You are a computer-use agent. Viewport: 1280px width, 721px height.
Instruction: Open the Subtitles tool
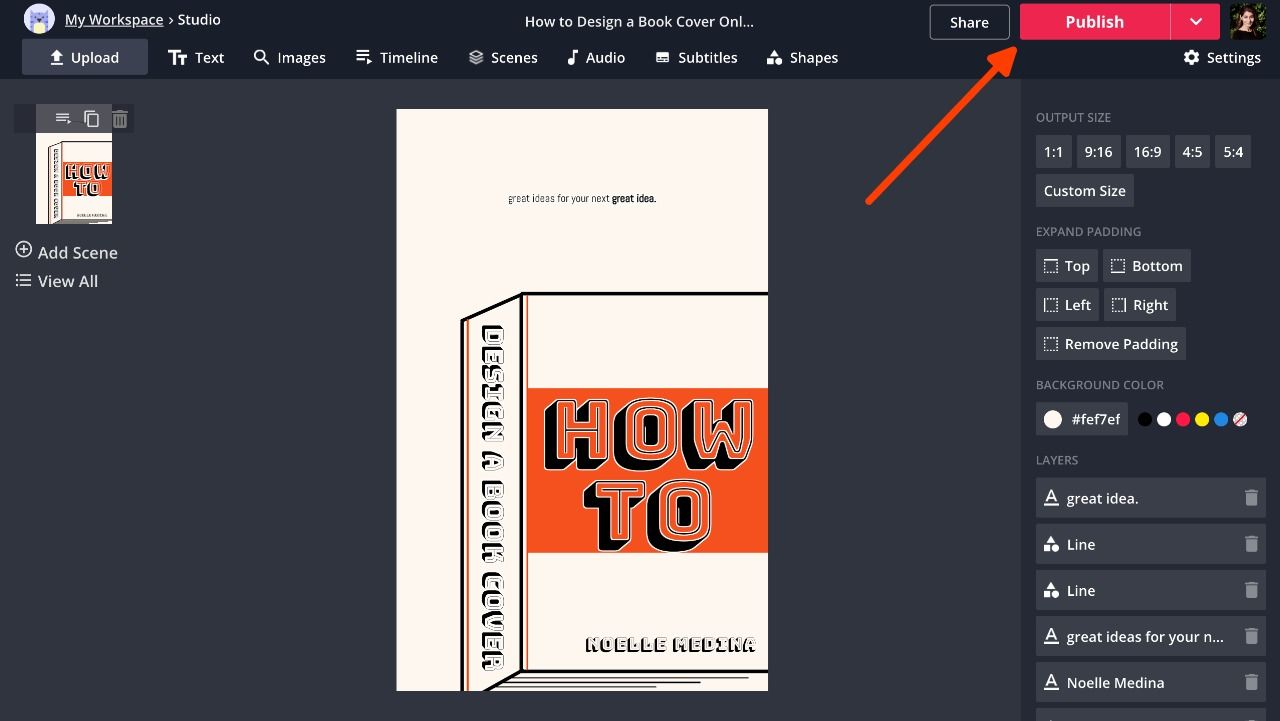click(x=696, y=58)
